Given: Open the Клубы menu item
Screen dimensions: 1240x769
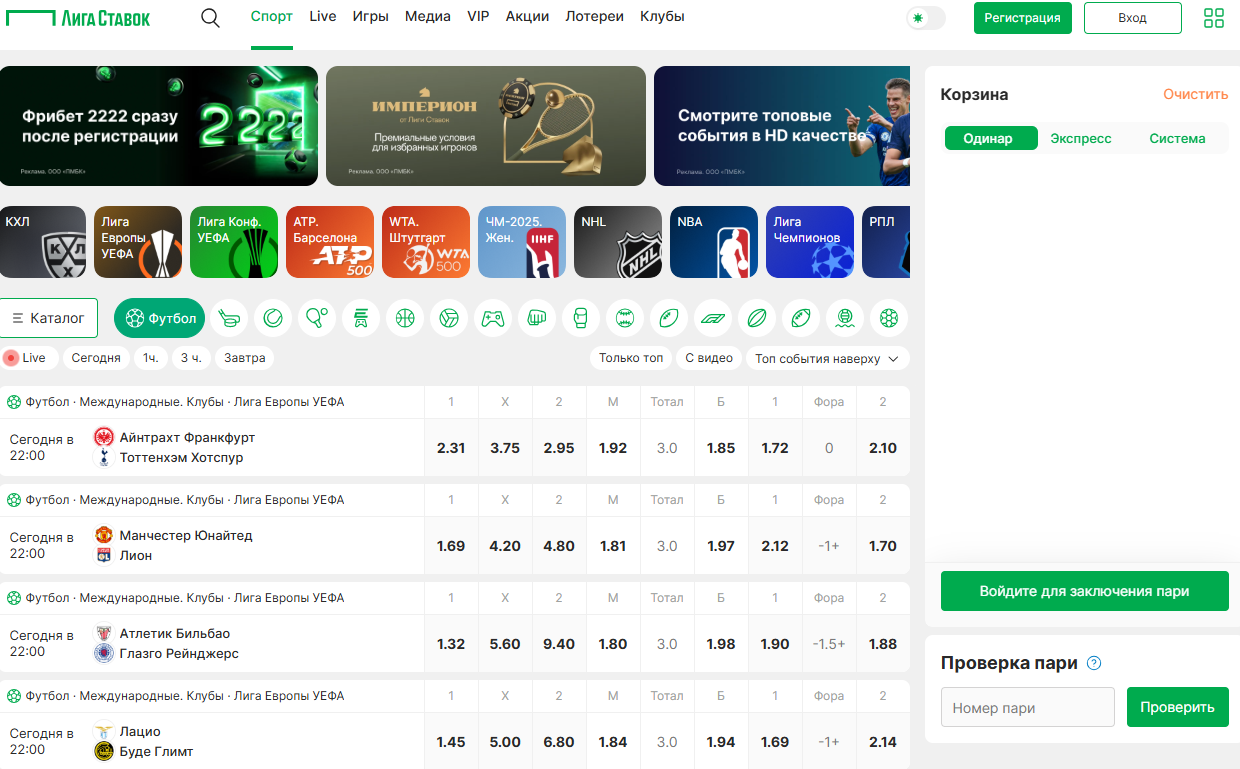Looking at the screenshot, I should coord(662,17).
